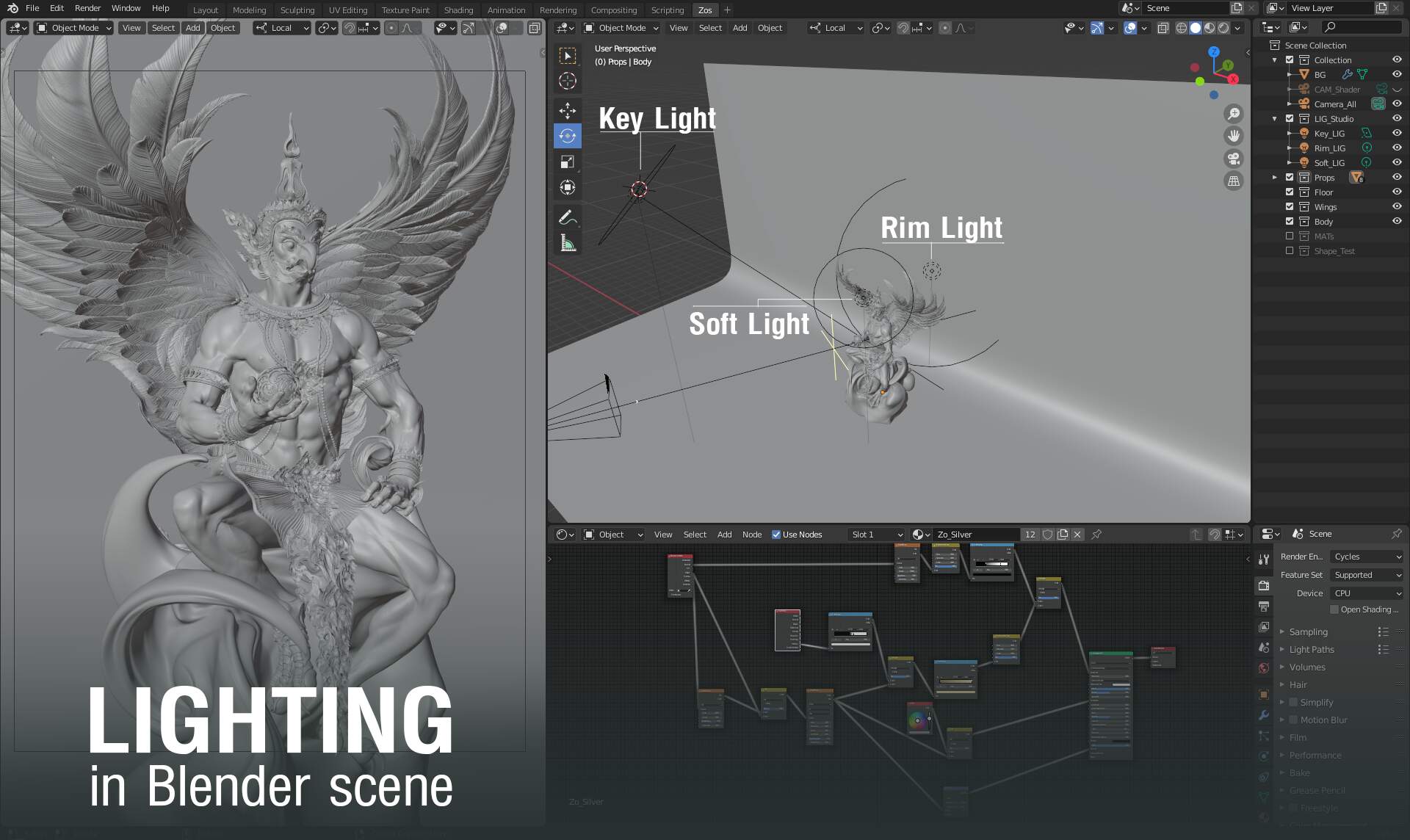Open the Render properties tab icon
Viewport: 1410px width, 840px height.
tap(1264, 585)
